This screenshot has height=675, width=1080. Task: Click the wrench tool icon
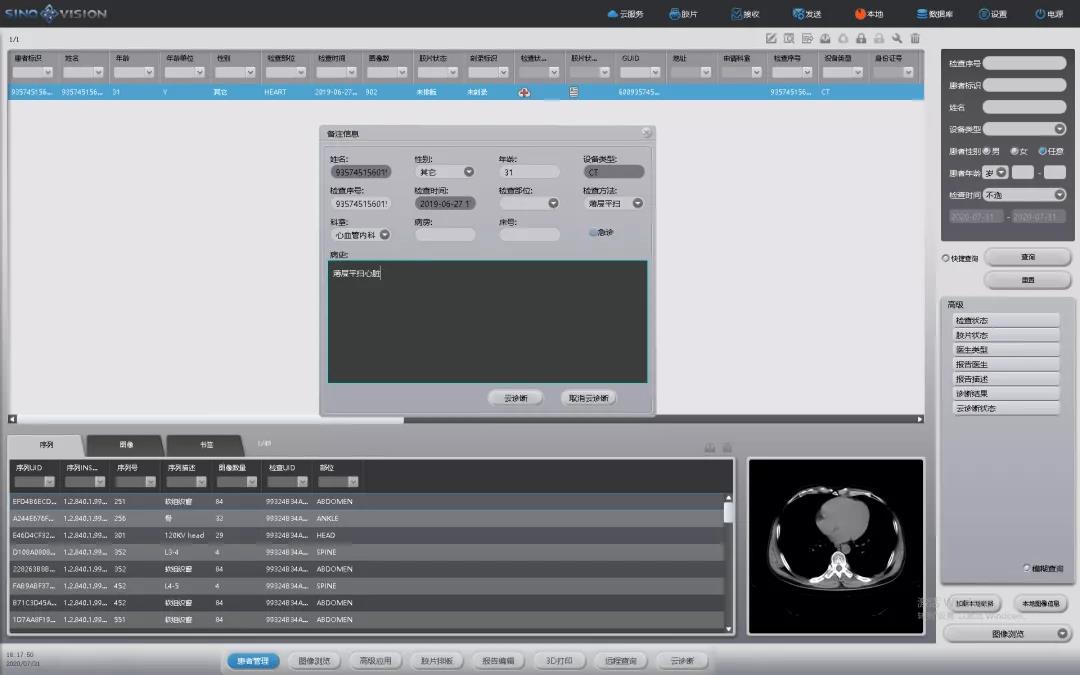tap(897, 39)
